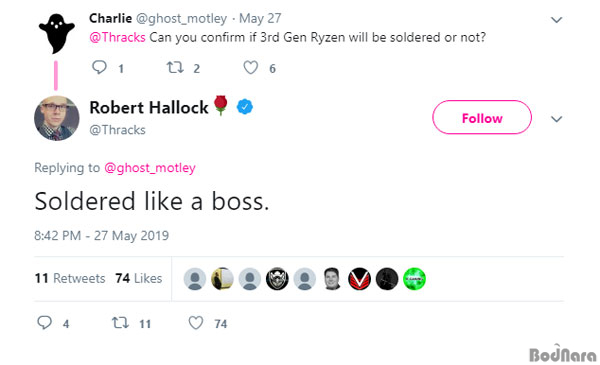Image resolution: width=600 pixels, height=365 pixels.
Task: Click the blue verified badge next to Robert Hallock
Action: click(x=245, y=107)
